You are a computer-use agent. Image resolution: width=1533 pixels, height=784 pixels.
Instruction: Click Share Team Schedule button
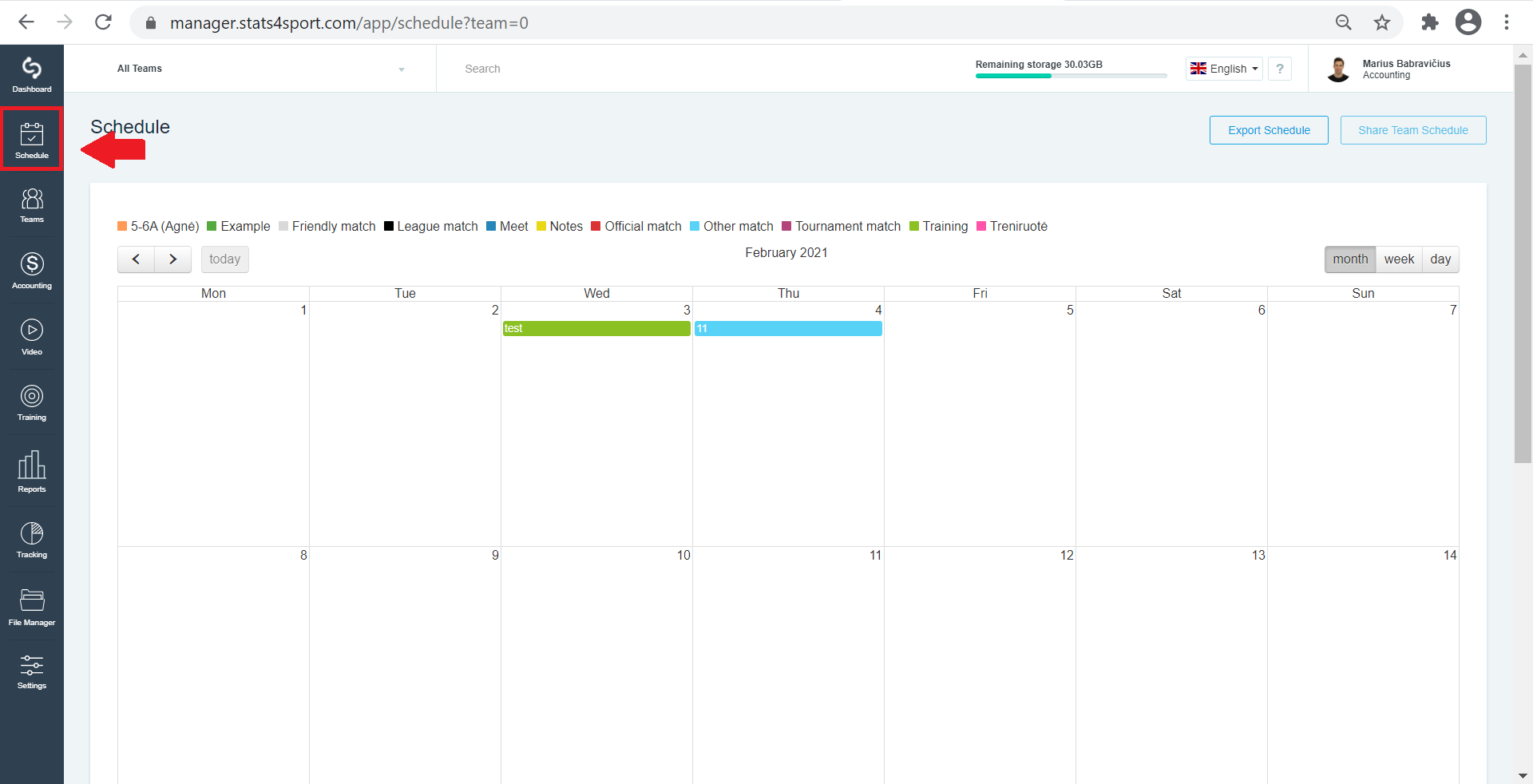click(x=1413, y=130)
